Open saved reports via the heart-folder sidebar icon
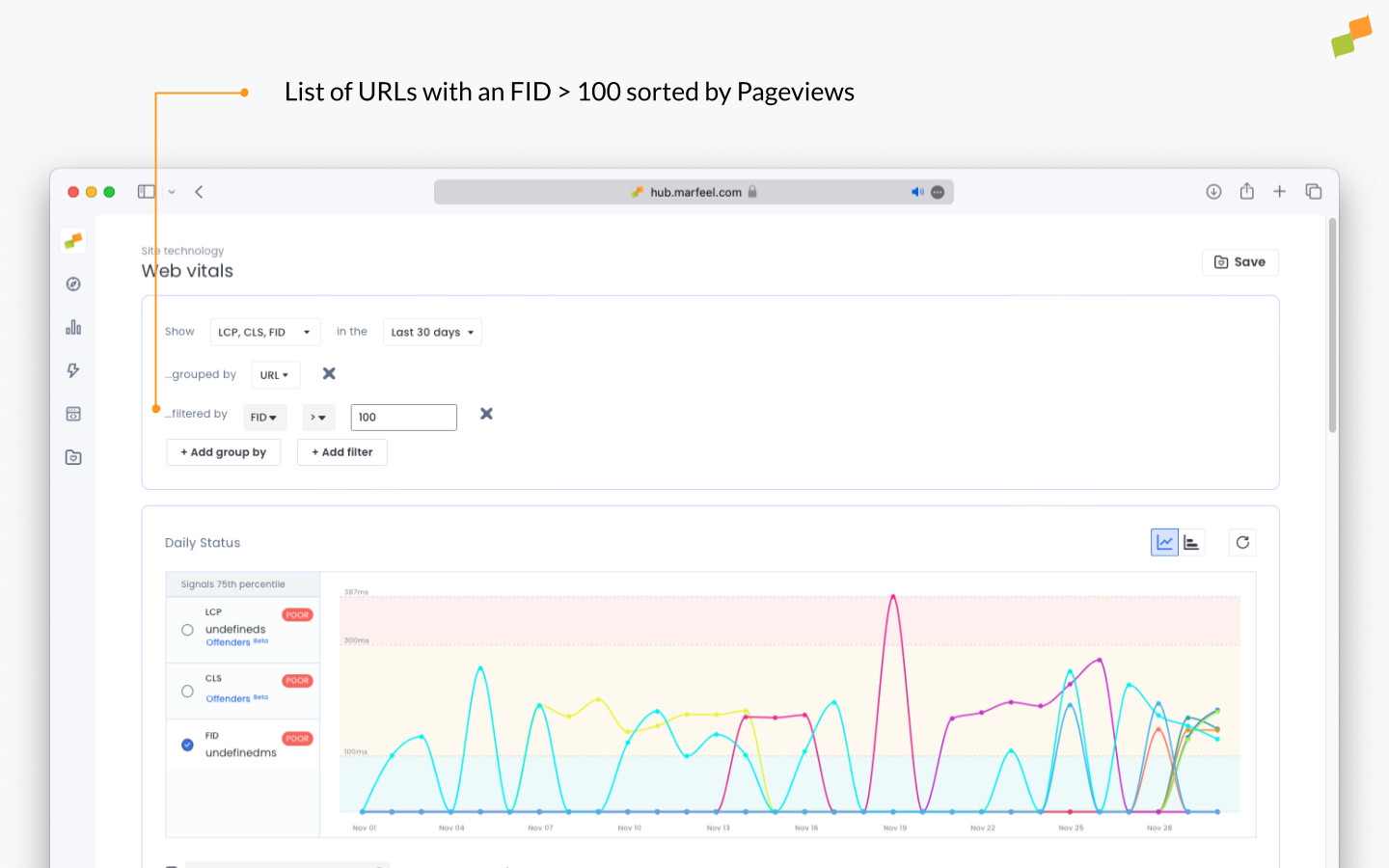The image size is (1389, 868). tap(73, 456)
